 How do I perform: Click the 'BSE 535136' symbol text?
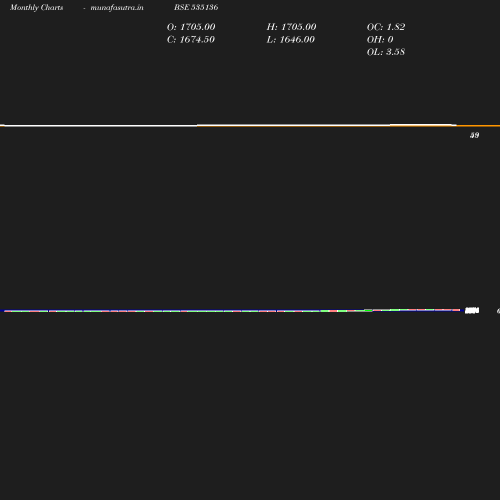196,7
